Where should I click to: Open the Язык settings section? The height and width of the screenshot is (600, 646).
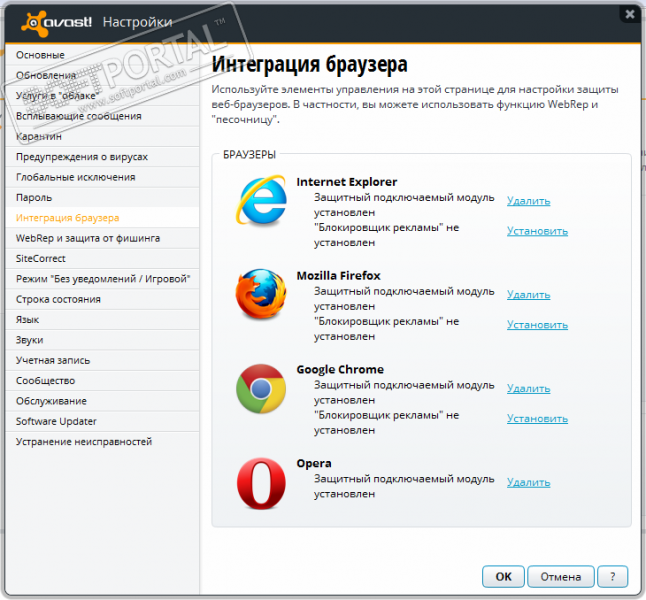tap(102, 319)
